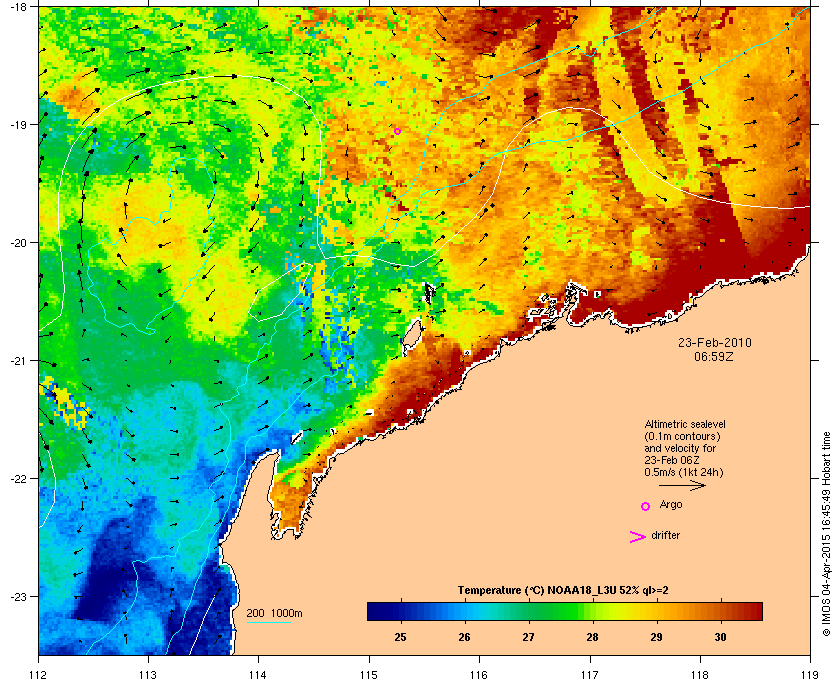Click the latitude label -18
840x680 pixels.
point(17,7)
